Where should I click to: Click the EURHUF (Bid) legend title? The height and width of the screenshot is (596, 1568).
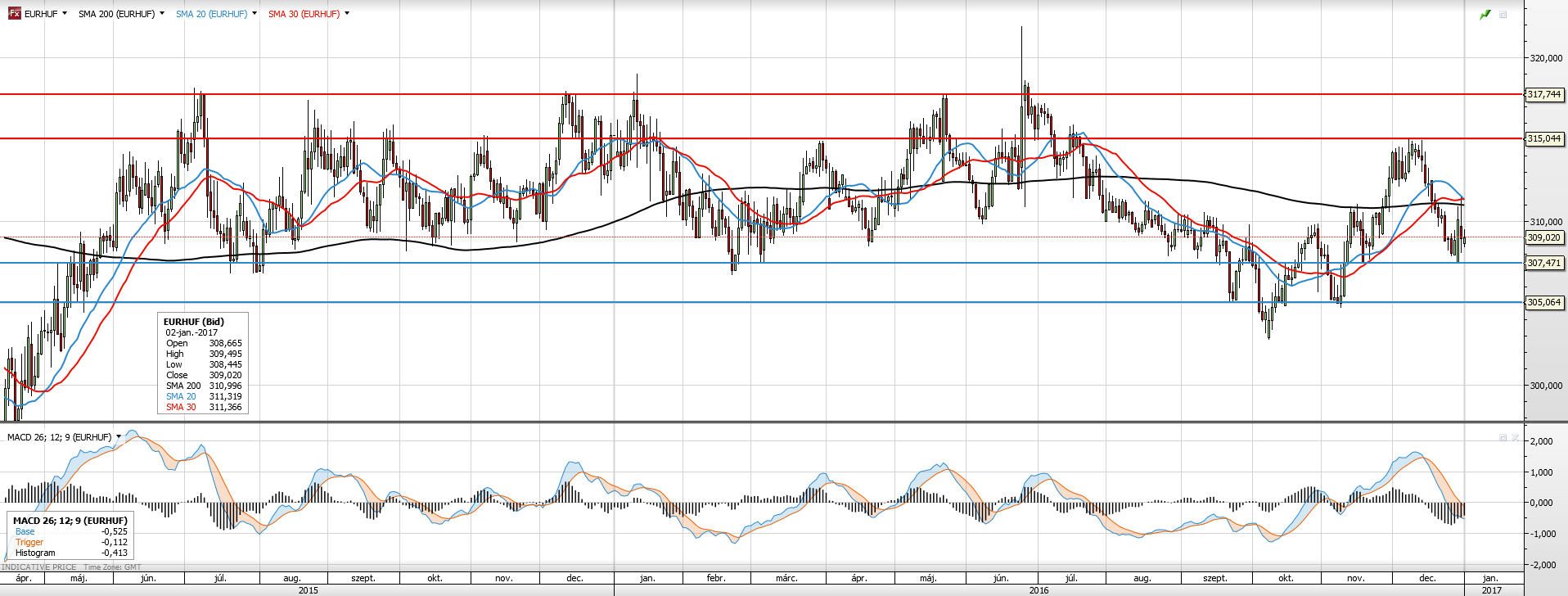click(x=194, y=322)
